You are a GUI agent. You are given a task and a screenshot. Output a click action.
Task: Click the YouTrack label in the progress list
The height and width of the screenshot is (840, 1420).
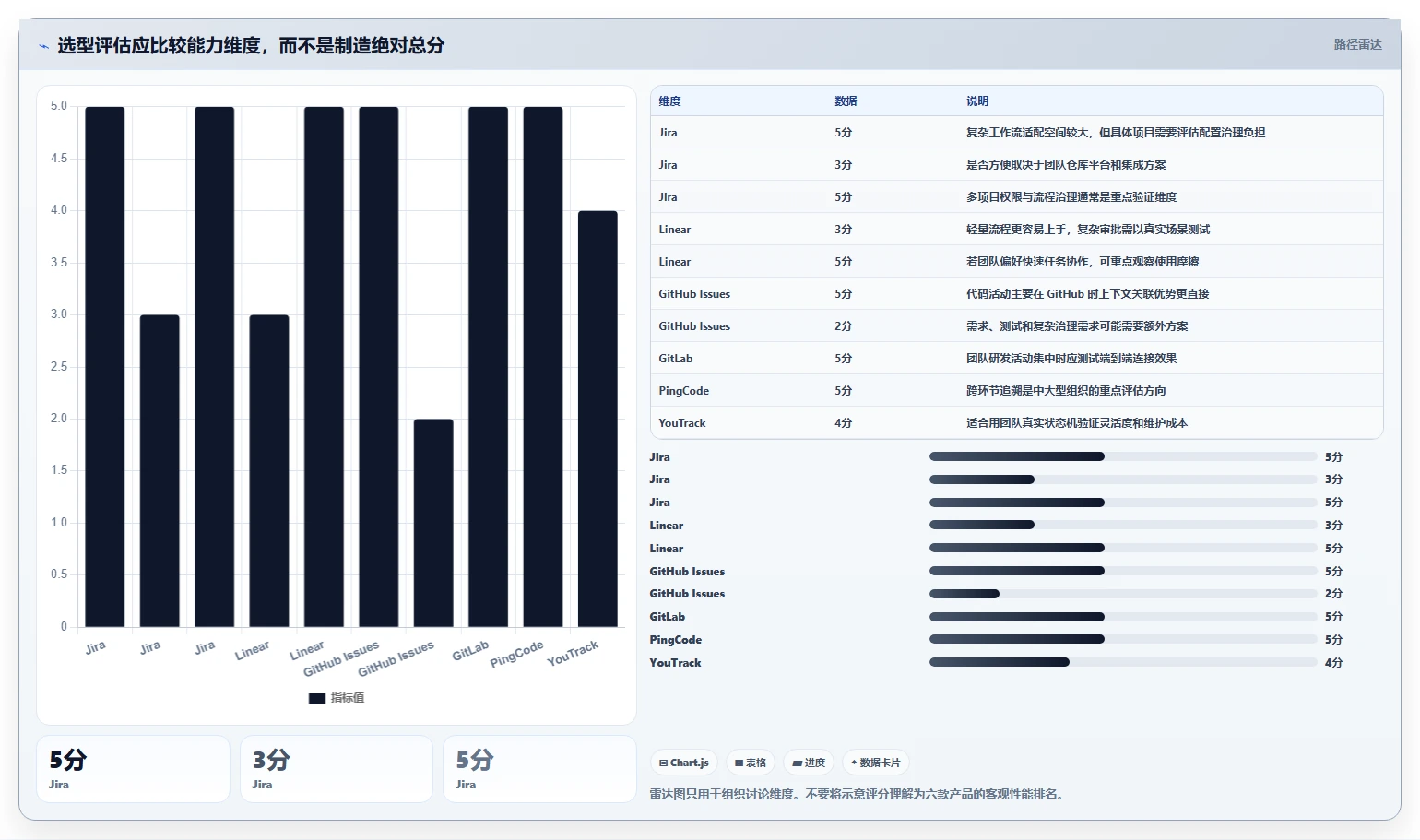pyautogui.click(x=675, y=663)
